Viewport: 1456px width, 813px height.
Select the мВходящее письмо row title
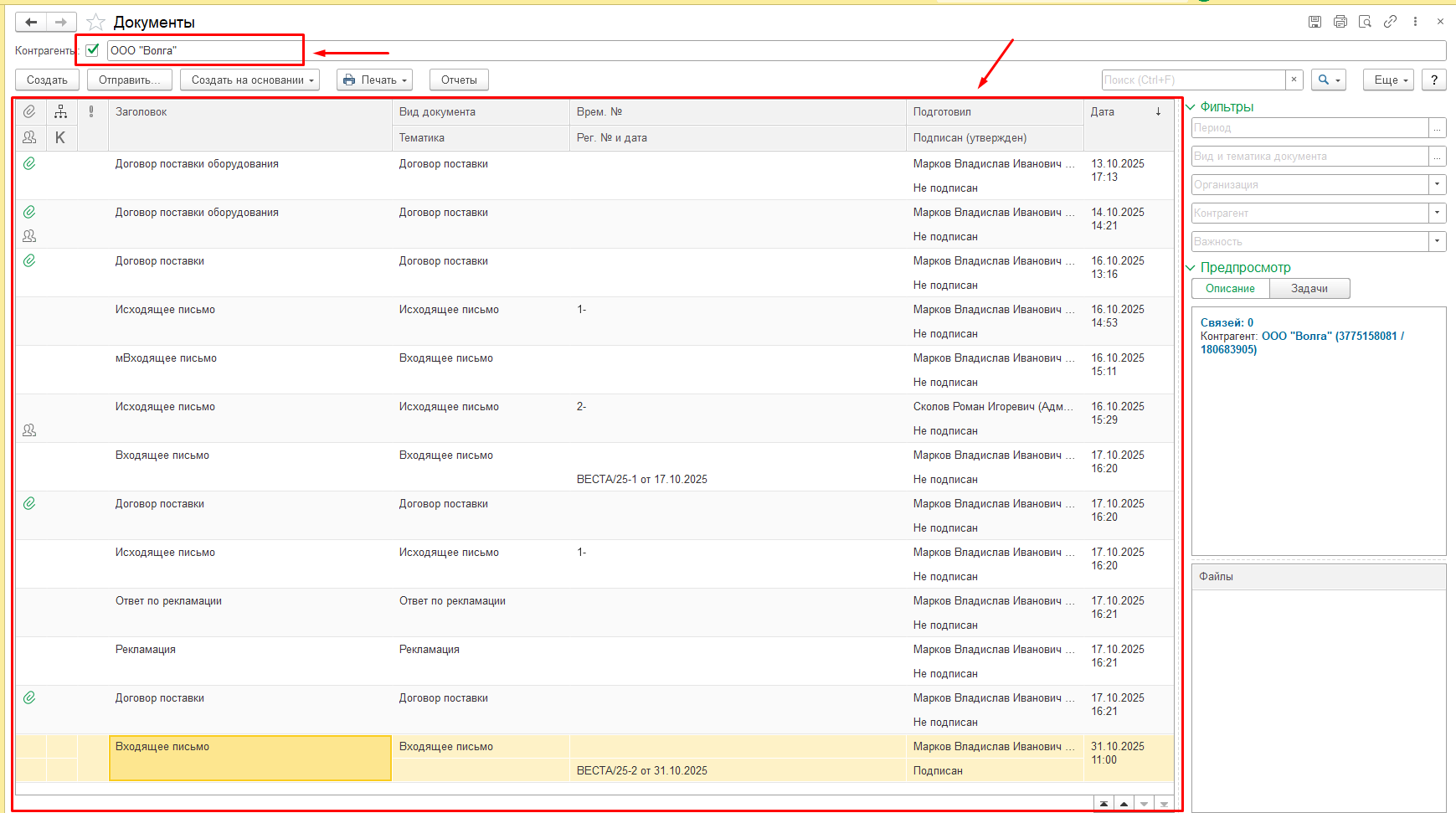[x=166, y=358]
